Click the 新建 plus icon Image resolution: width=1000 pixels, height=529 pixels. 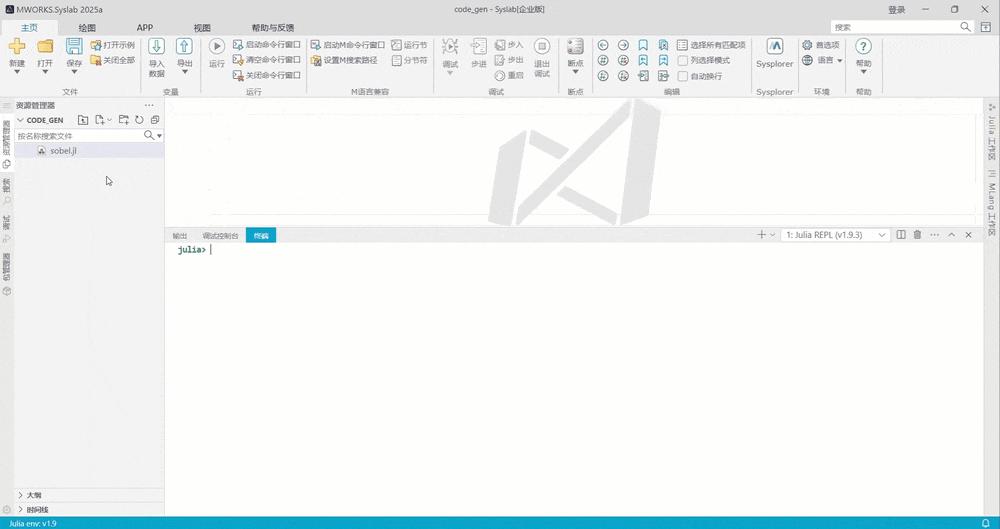17,47
